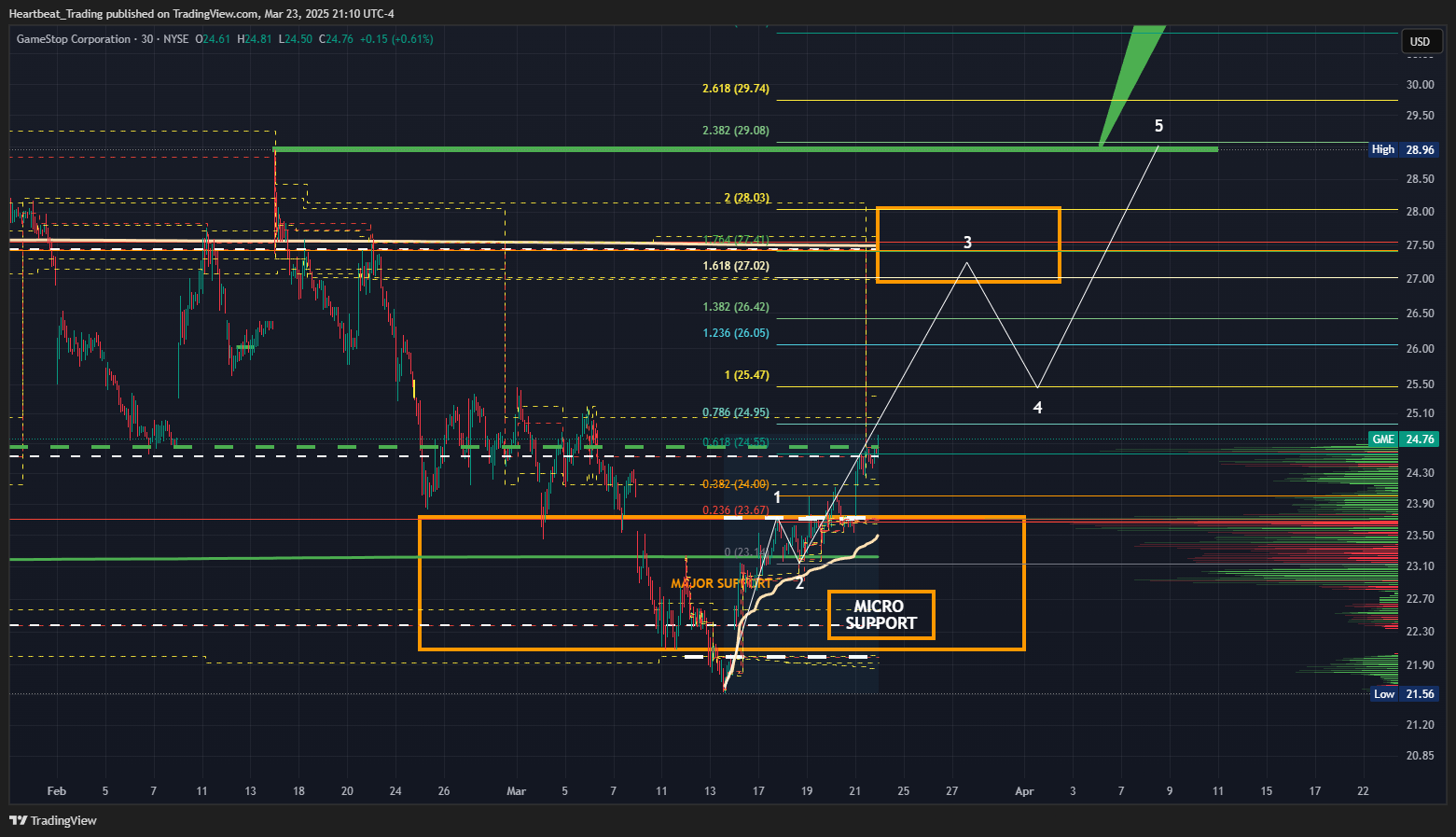The width and height of the screenshot is (1456, 837).
Task: Click the 22.70 price axis label
Action: tap(1421, 599)
